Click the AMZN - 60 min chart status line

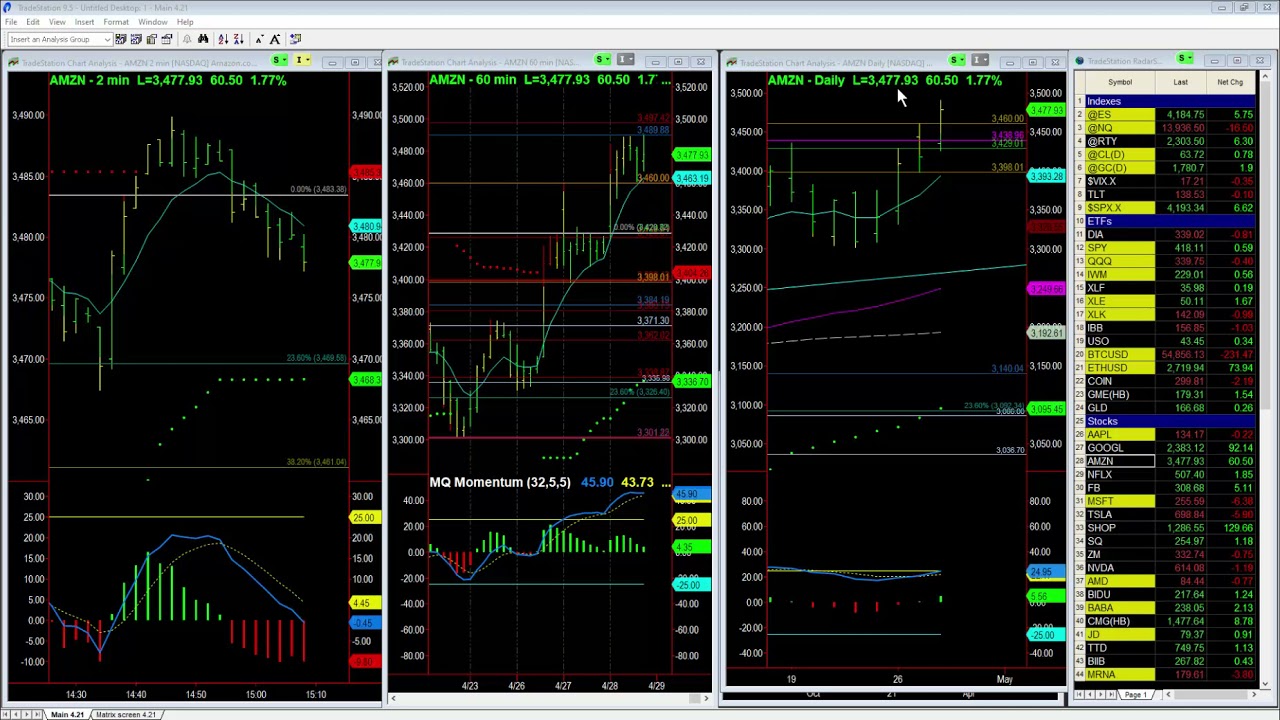pos(550,80)
